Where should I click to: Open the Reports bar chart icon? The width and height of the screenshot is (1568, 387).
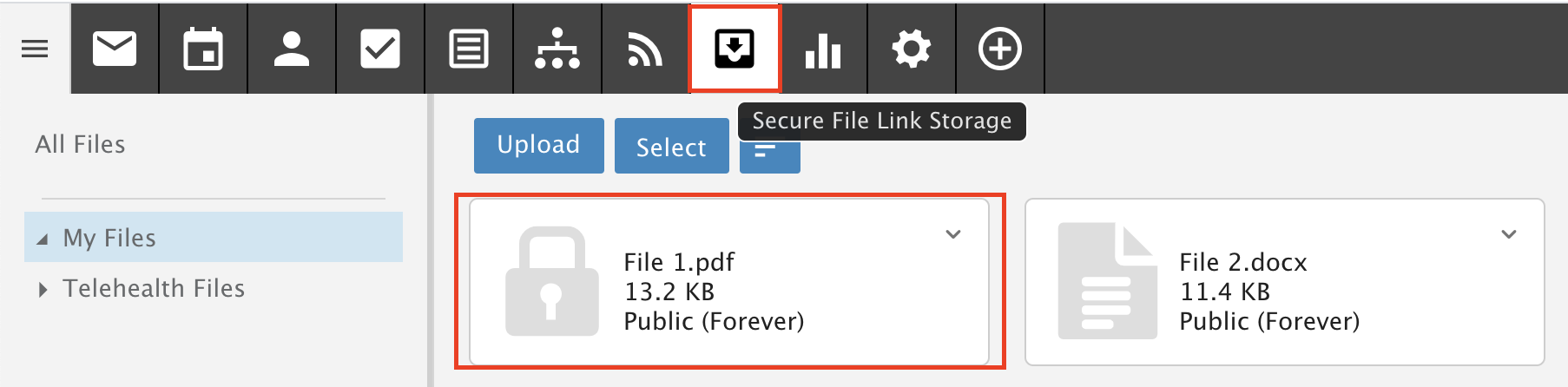(823, 49)
